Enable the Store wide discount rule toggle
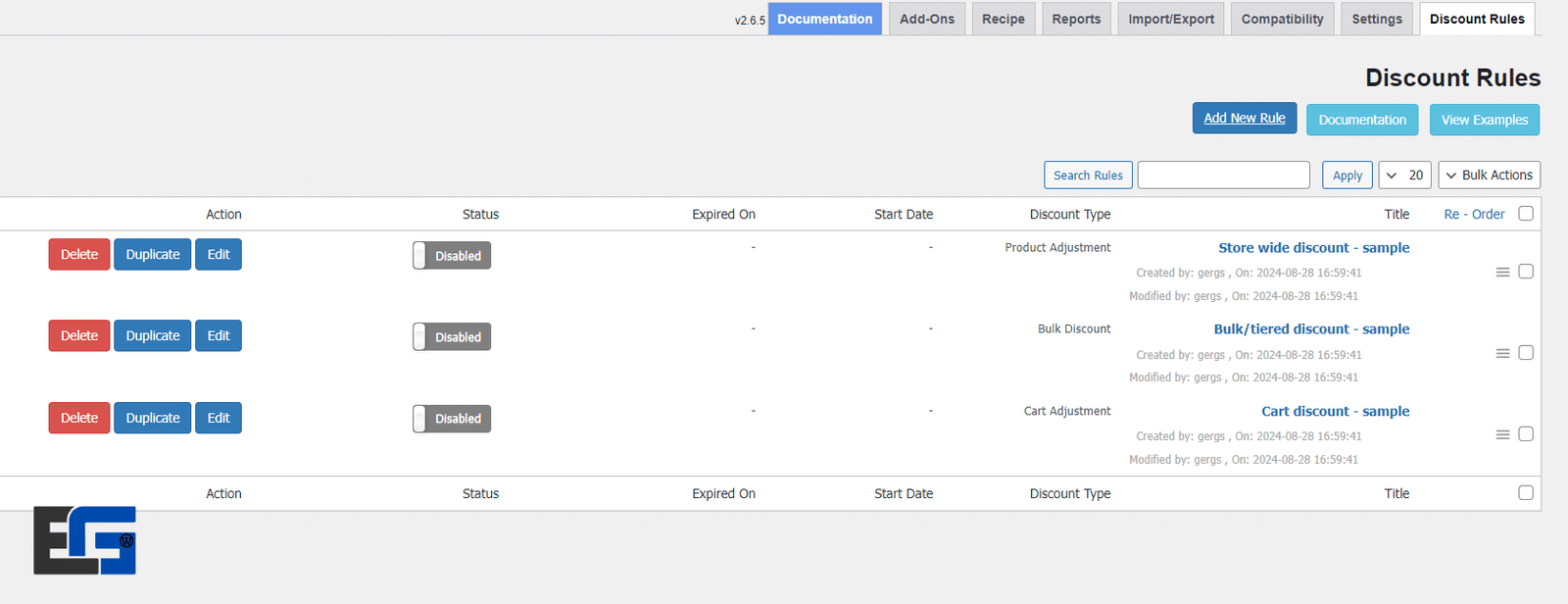 pos(451,256)
